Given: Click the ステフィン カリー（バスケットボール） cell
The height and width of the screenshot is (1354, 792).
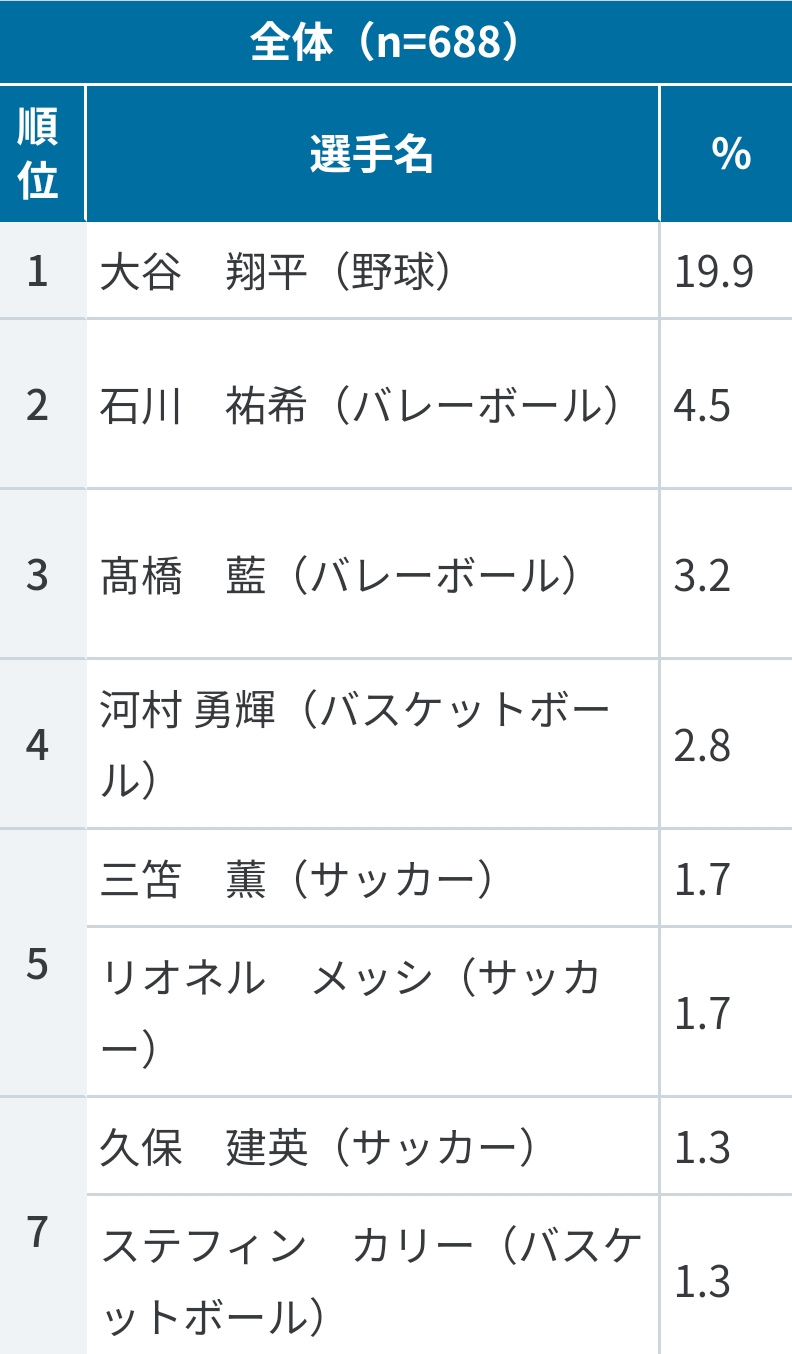Looking at the screenshot, I should 372,1275.
